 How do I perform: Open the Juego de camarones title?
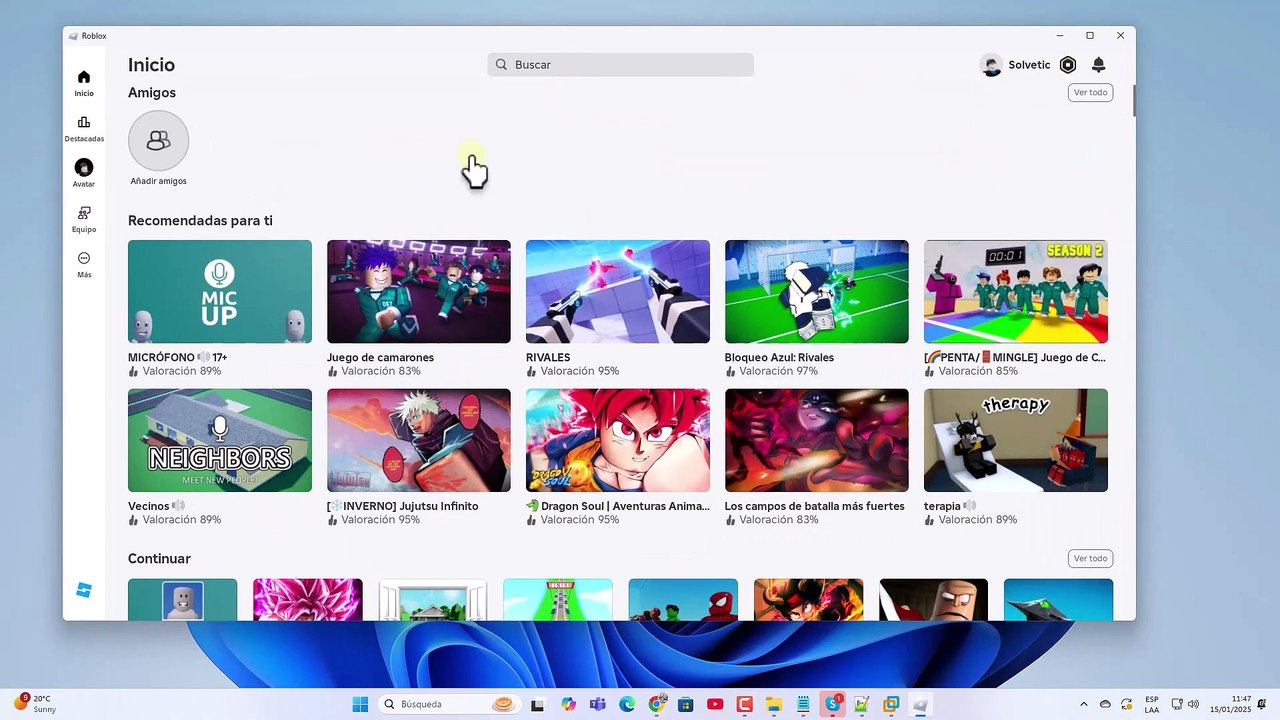(x=380, y=357)
